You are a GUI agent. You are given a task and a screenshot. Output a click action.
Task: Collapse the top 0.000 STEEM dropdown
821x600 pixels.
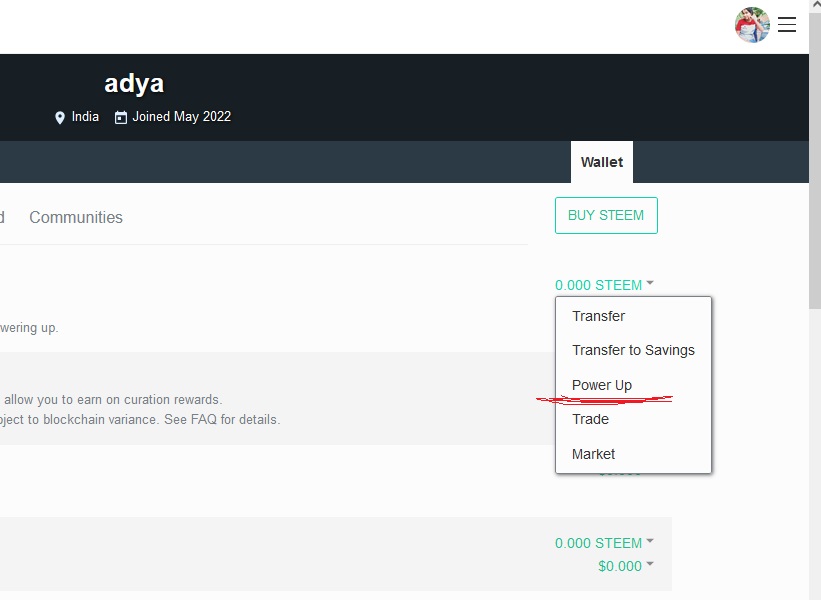click(604, 285)
